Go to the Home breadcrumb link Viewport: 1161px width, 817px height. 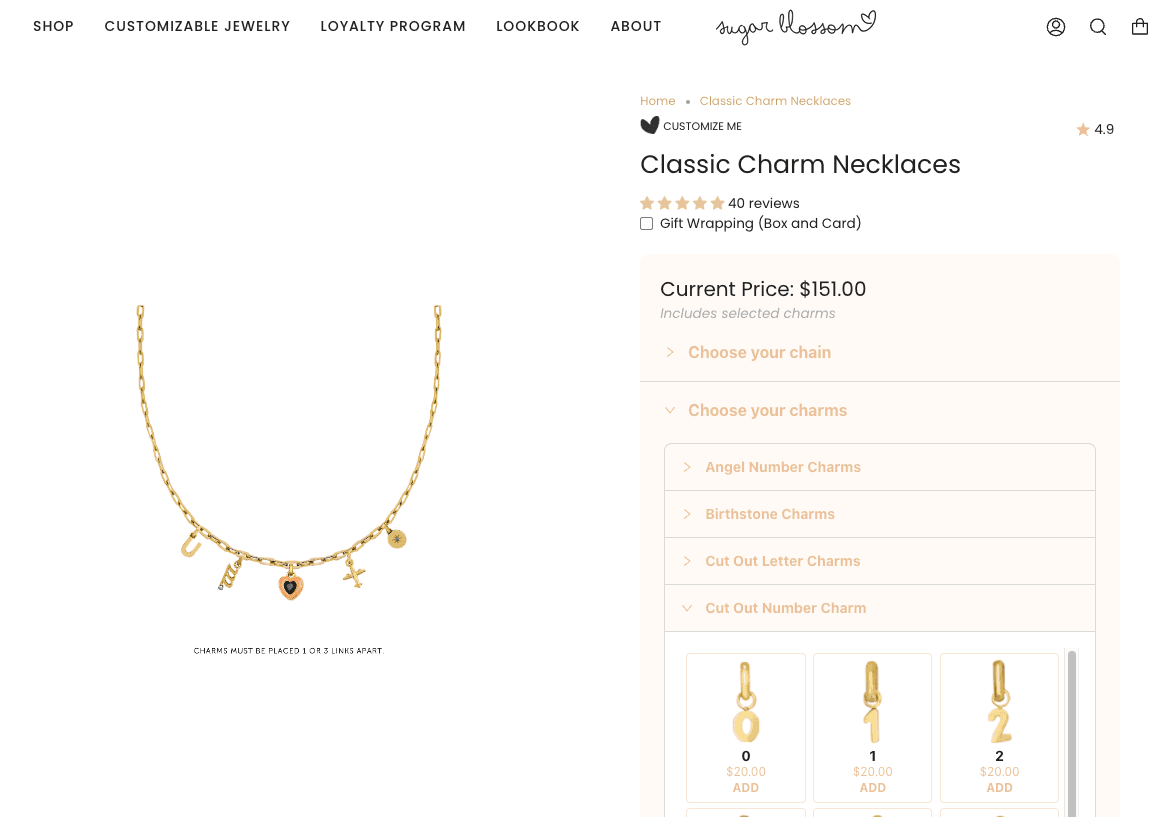[x=658, y=101]
